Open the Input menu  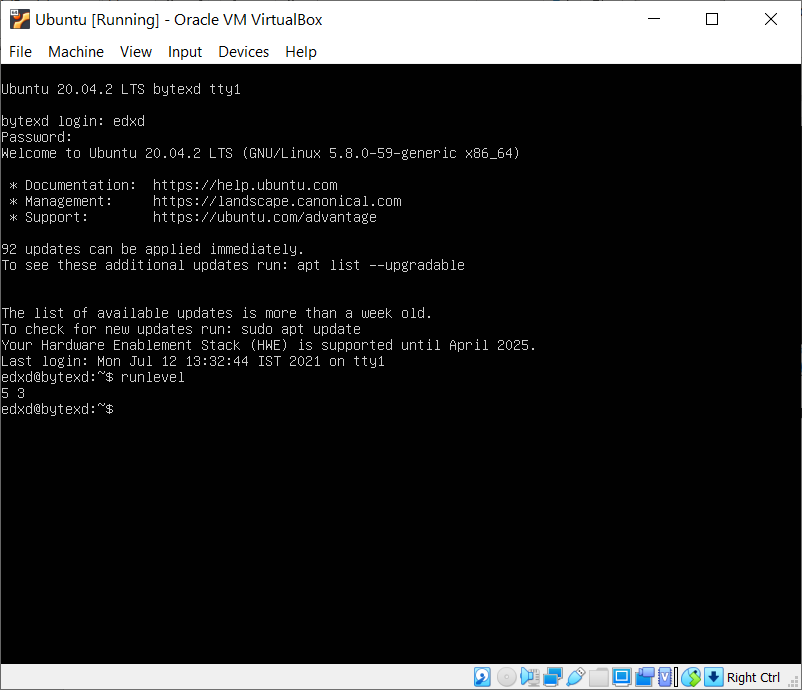184,52
